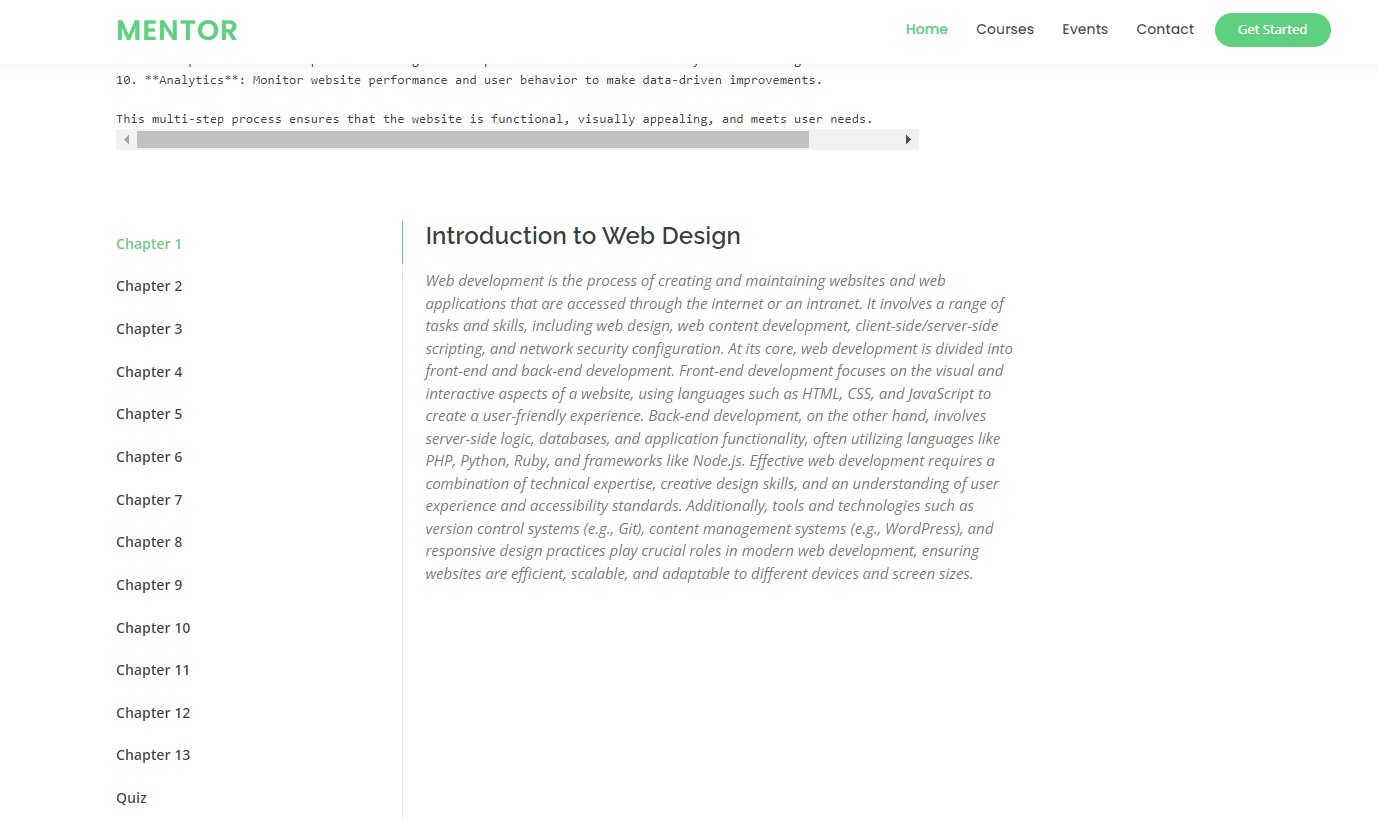Go to the Courses page
Screen dimensions: 1378x833
tap(1004, 29)
